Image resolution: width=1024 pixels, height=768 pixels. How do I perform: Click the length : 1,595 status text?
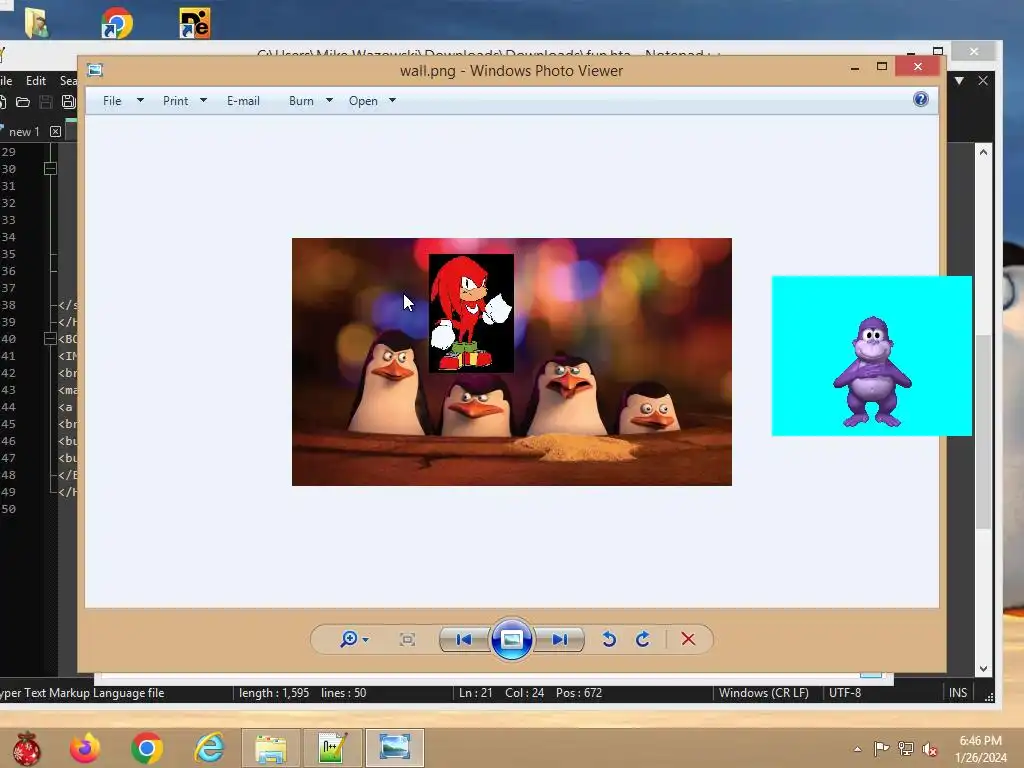[274, 693]
